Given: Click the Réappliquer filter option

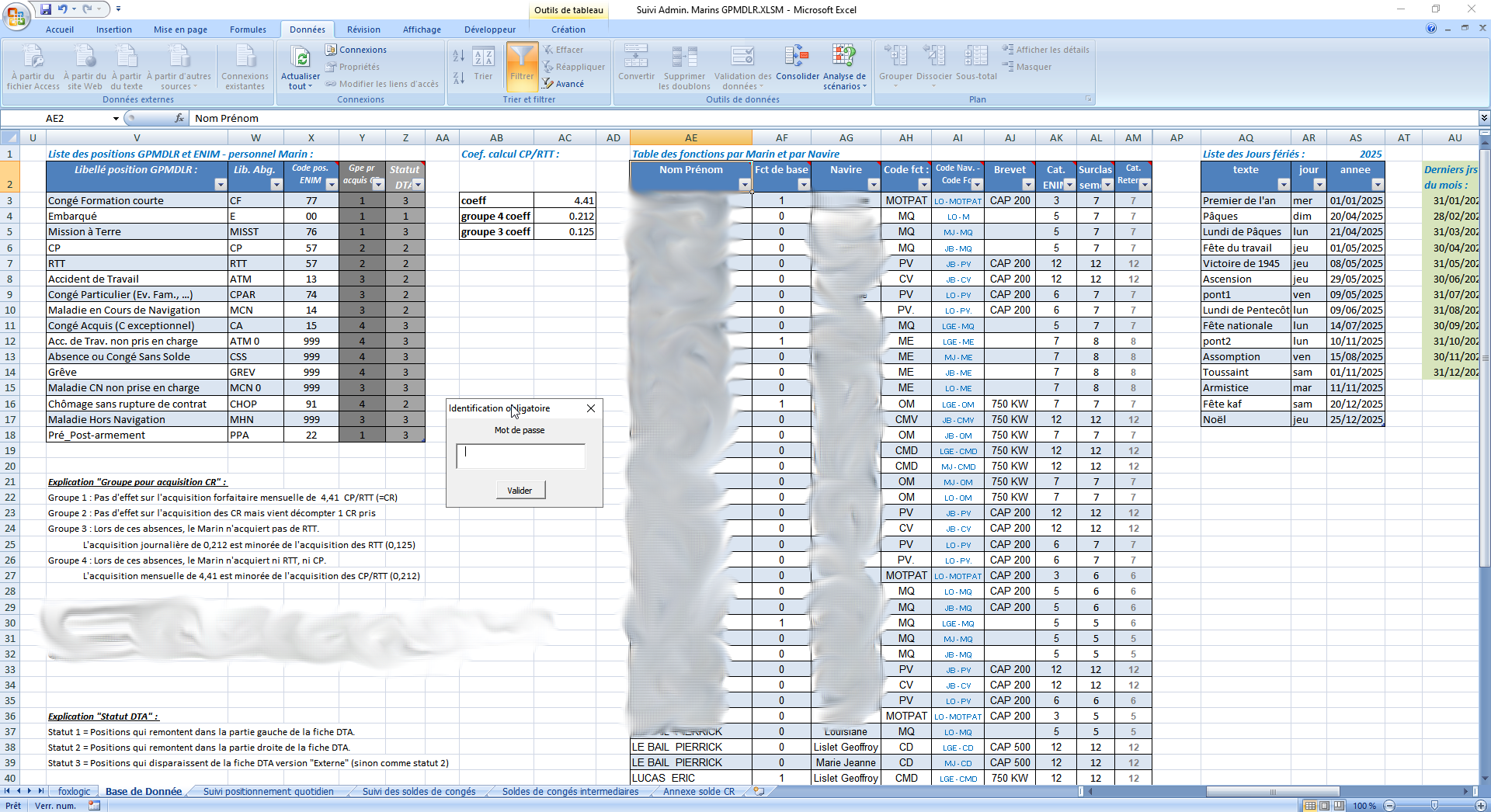Looking at the screenshot, I should (x=573, y=67).
